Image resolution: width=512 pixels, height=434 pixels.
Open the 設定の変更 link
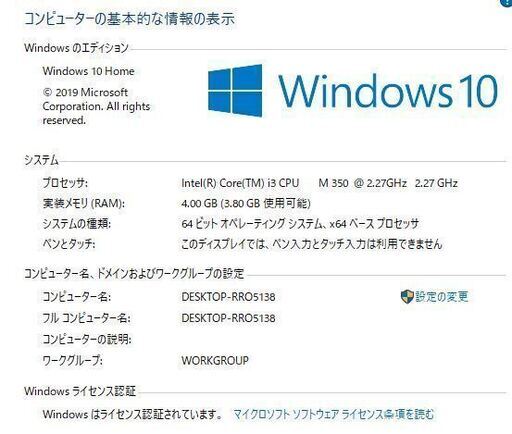pyautogui.click(x=442, y=296)
